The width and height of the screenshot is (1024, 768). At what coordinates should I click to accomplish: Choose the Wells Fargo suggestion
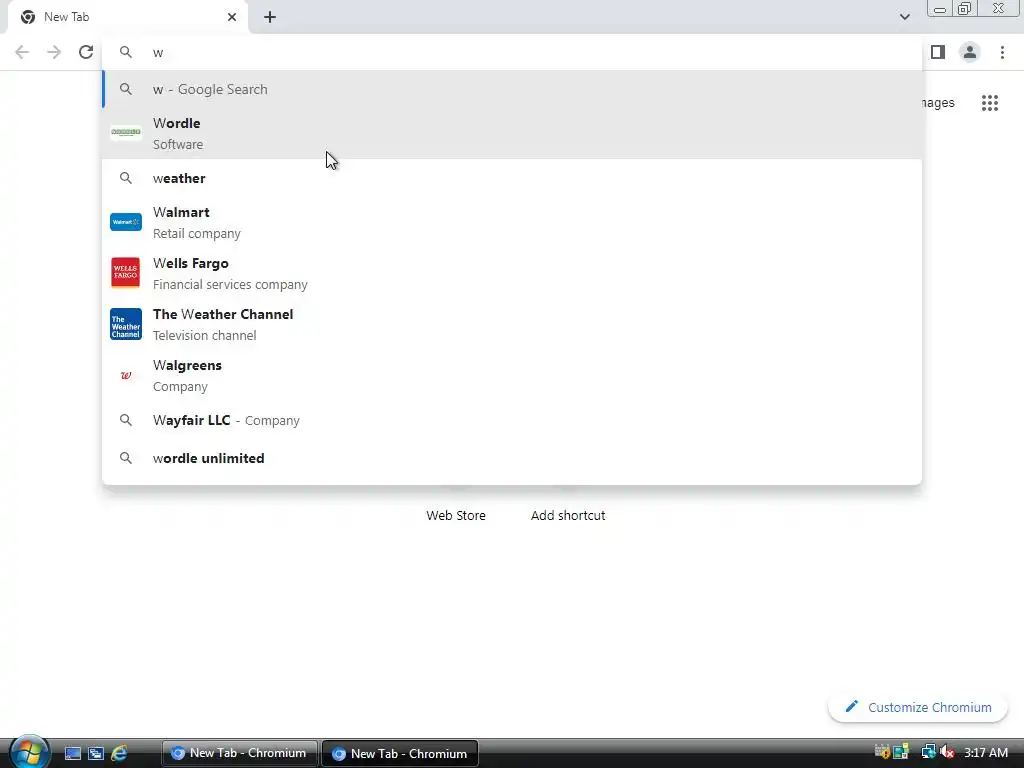point(512,274)
